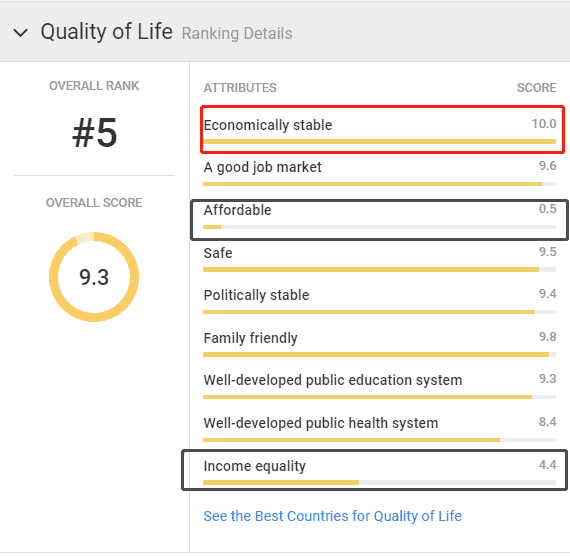Click the Quality of Life heading
Screen dimensions: 570x557
tap(107, 32)
